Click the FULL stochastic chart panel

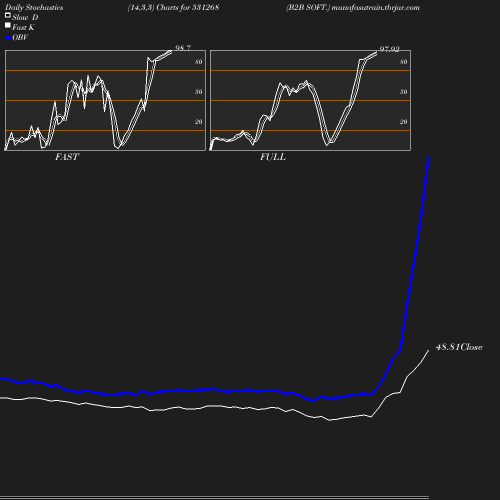coord(310,100)
